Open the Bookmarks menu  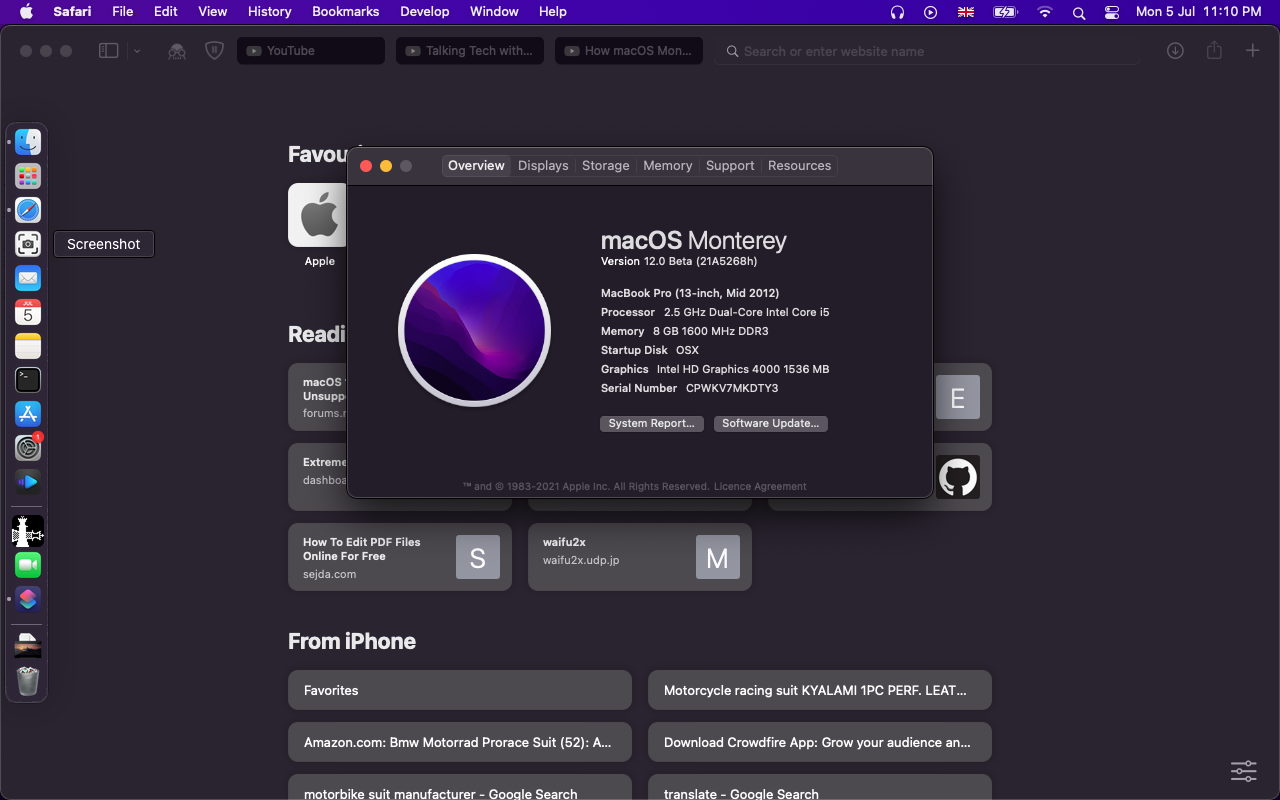point(346,12)
